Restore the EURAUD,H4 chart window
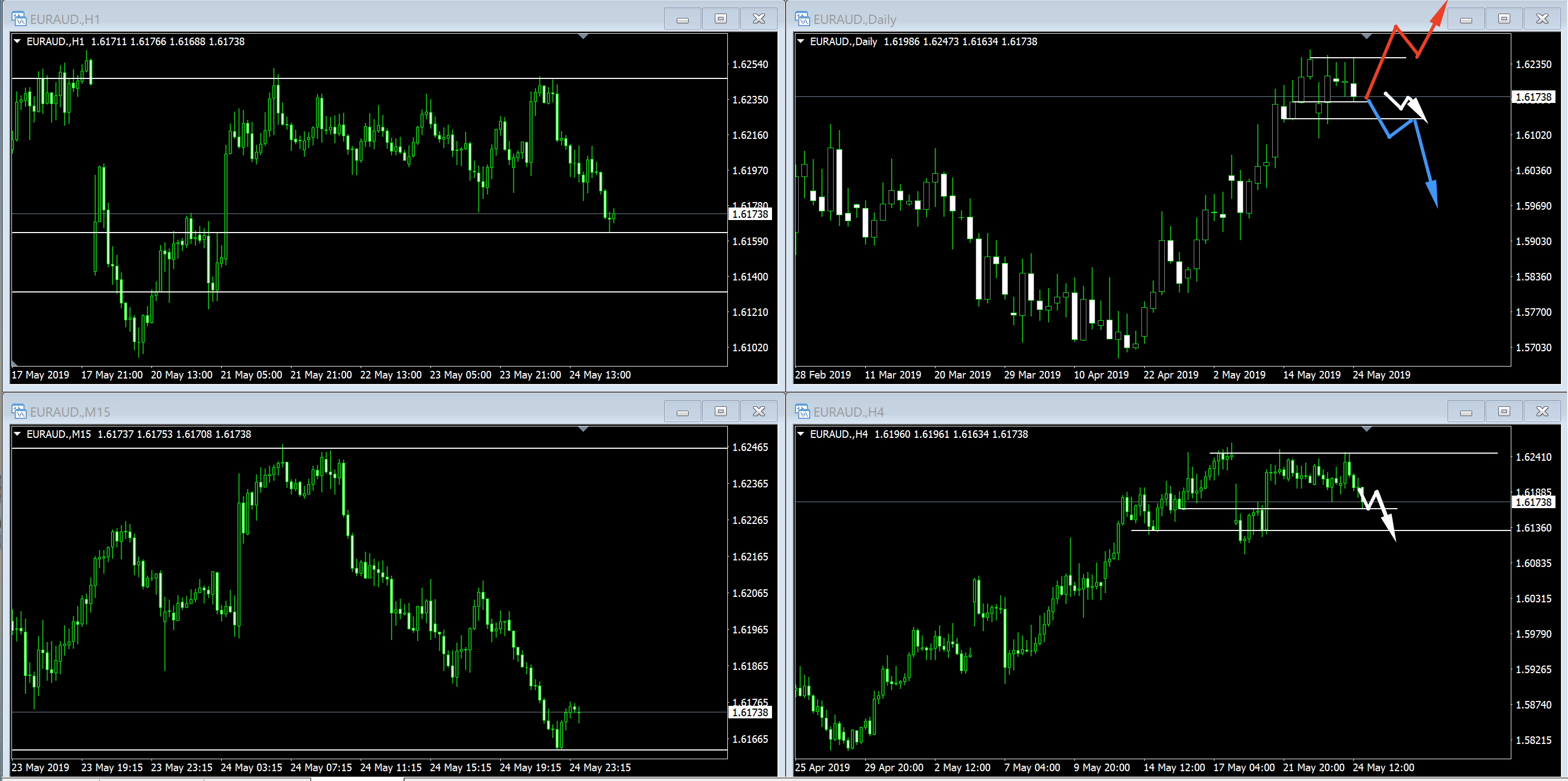Viewport: 1568px width, 781px height. tap(1504, 412)
